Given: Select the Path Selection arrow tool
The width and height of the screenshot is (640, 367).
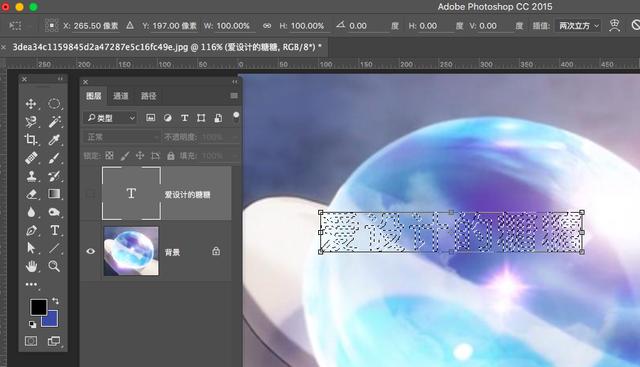Looking at the screenshot, I should click(x=31, y=248).
